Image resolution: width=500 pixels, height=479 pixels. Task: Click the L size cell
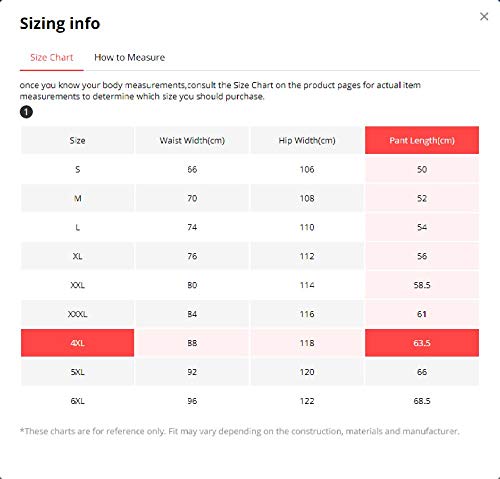(77, 227)
